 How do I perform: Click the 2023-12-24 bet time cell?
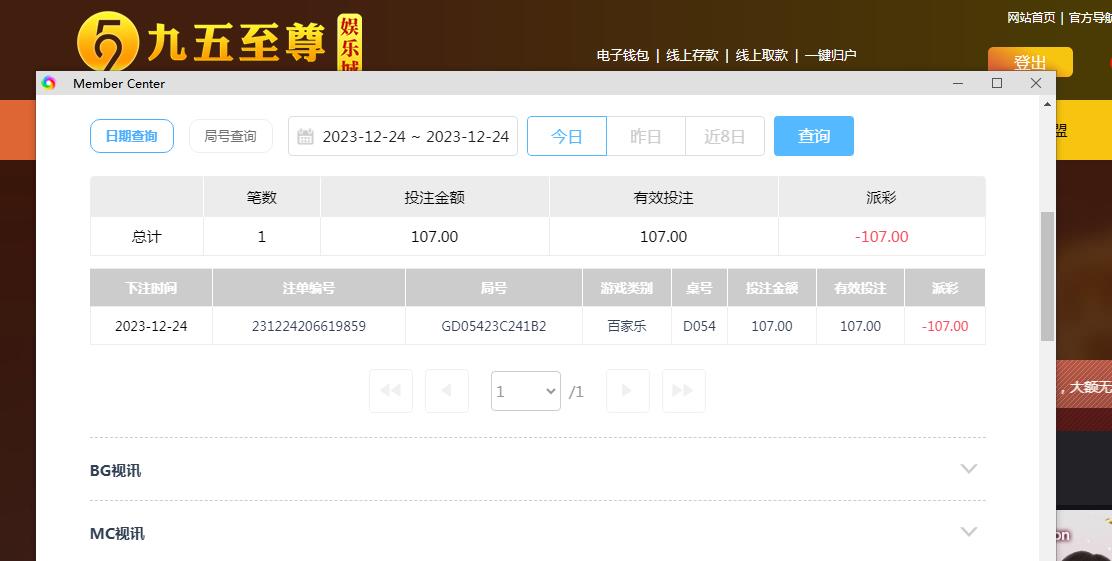click(151, 326)
